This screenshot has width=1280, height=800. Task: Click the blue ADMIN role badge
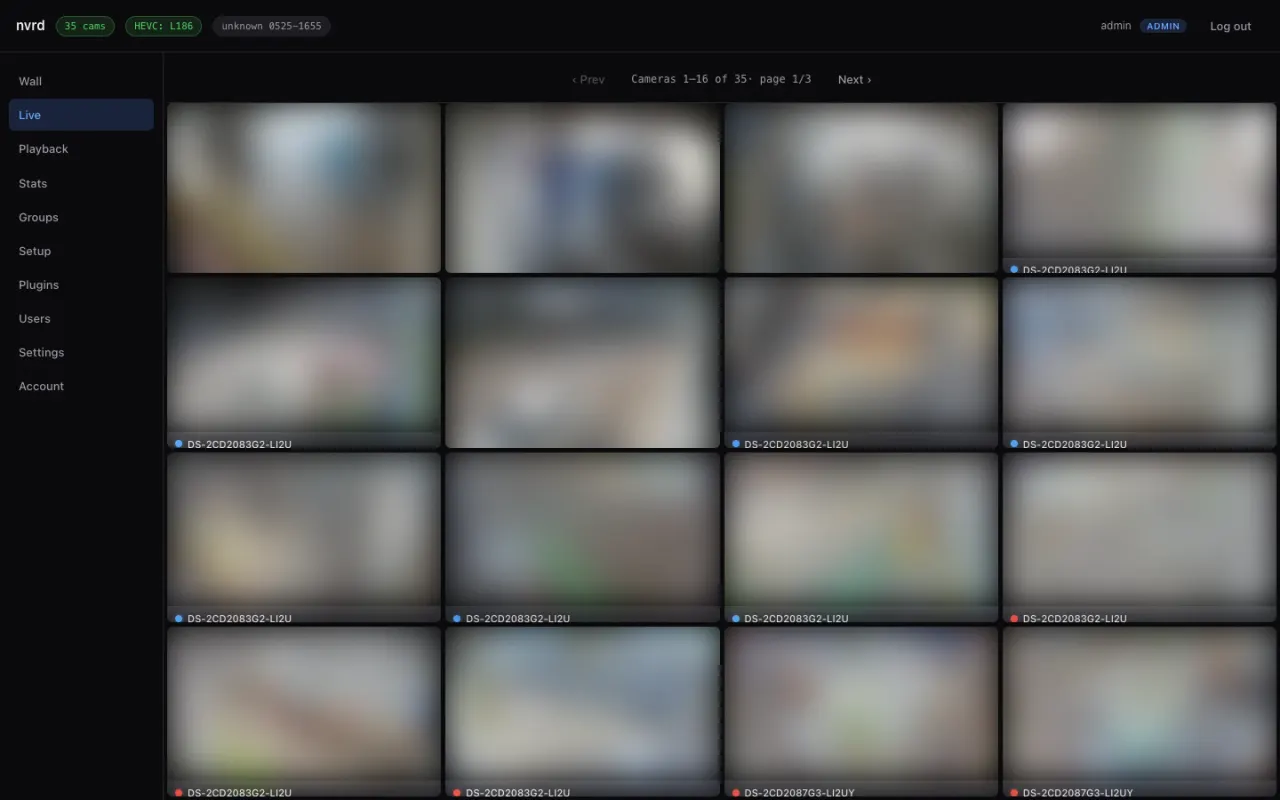(x=1163, y=26)
